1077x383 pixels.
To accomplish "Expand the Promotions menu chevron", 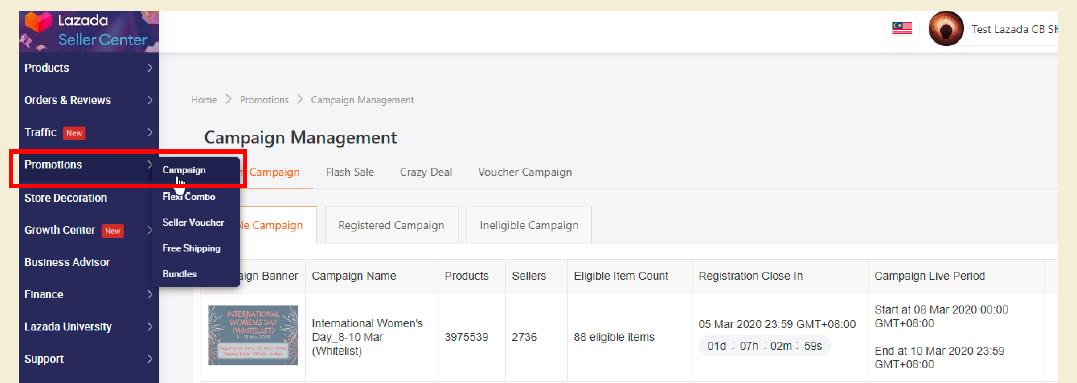I will click(x=150, y=165).
